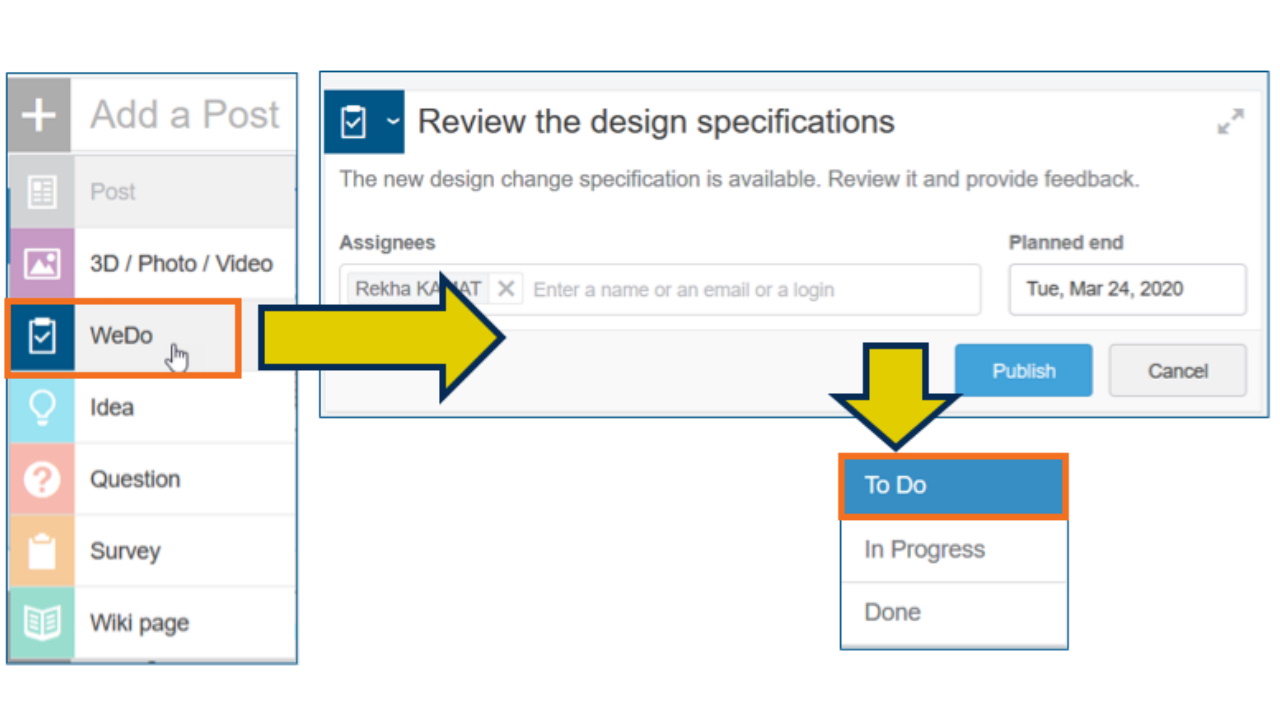Remove Rekha KAMAT from the assignees
Image resolution: width=1280 pixels, height=720 pixels.
point(505,289)
